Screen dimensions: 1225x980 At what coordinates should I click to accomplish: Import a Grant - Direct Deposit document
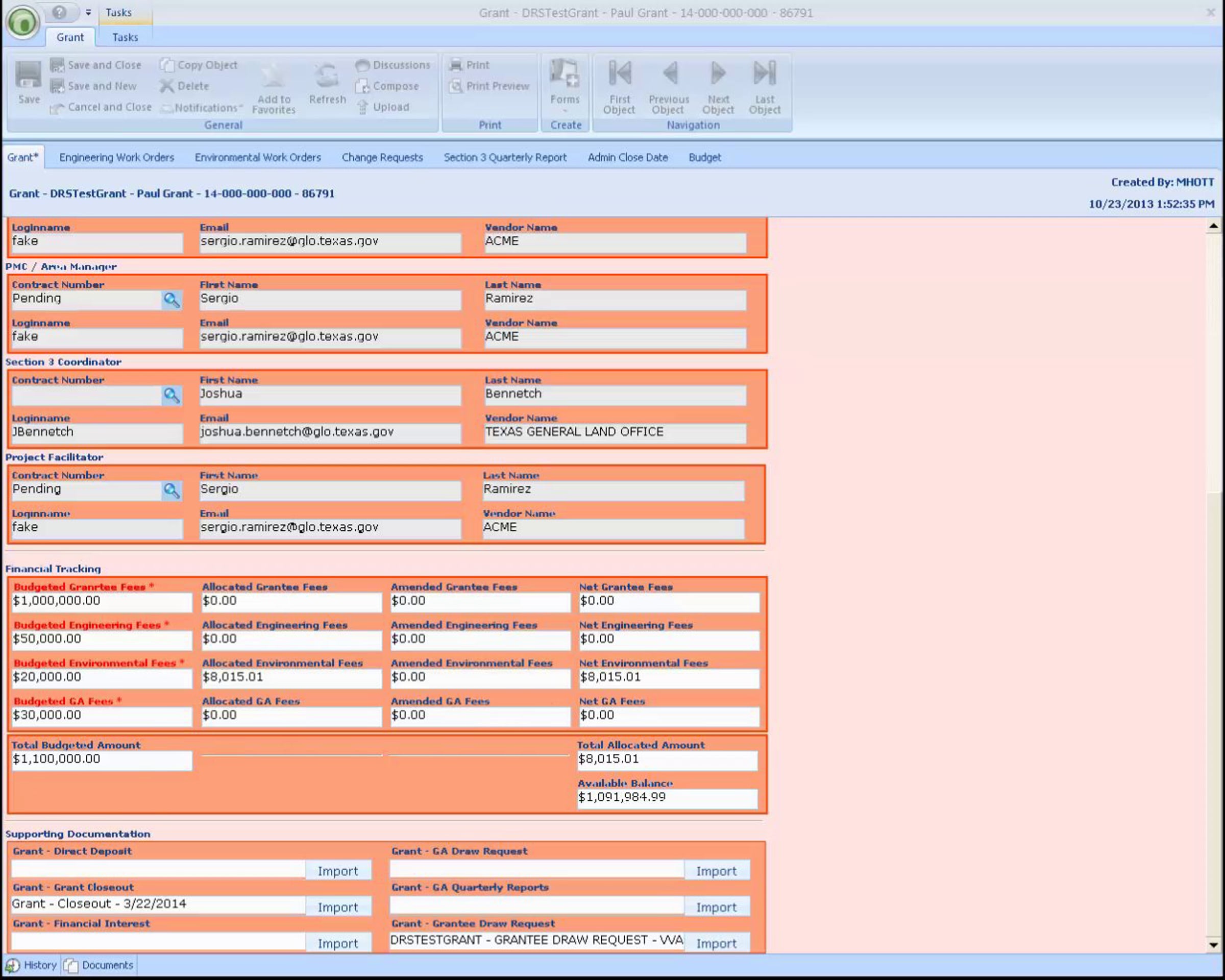point(338,871)
